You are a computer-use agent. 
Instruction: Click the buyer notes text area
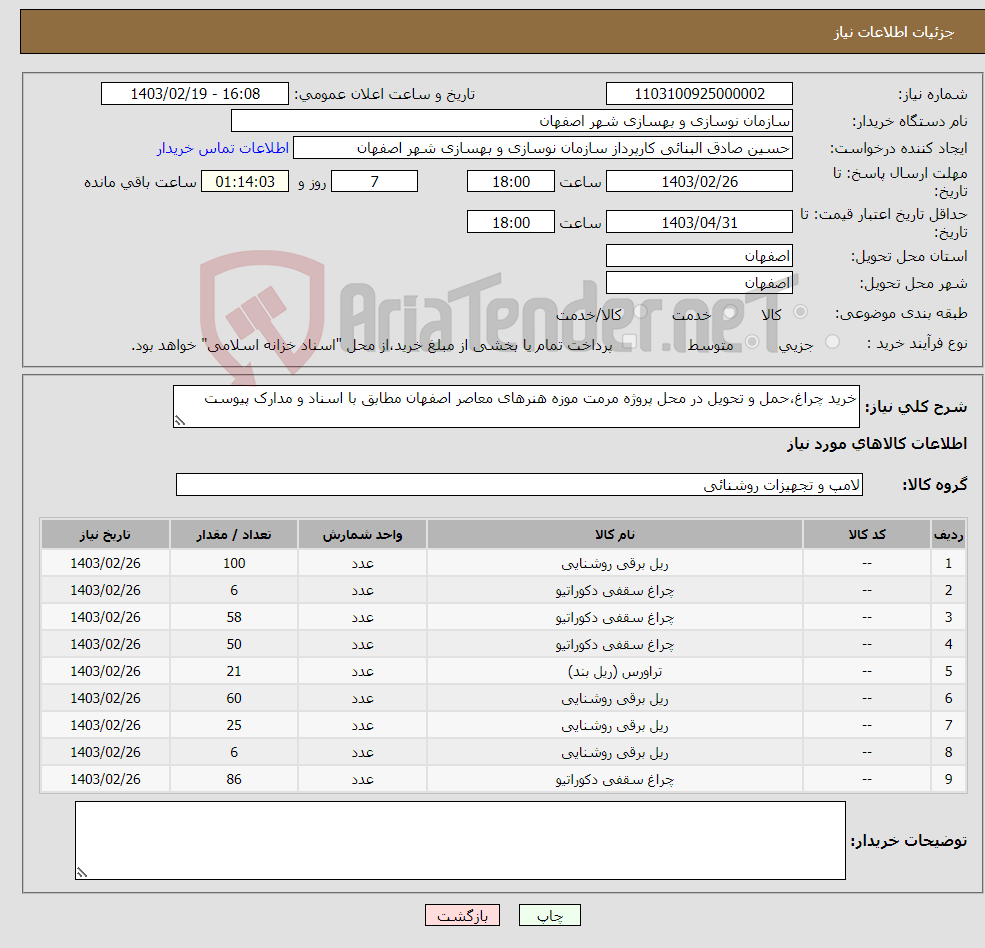pyautogui.click(x=460, y=840)
